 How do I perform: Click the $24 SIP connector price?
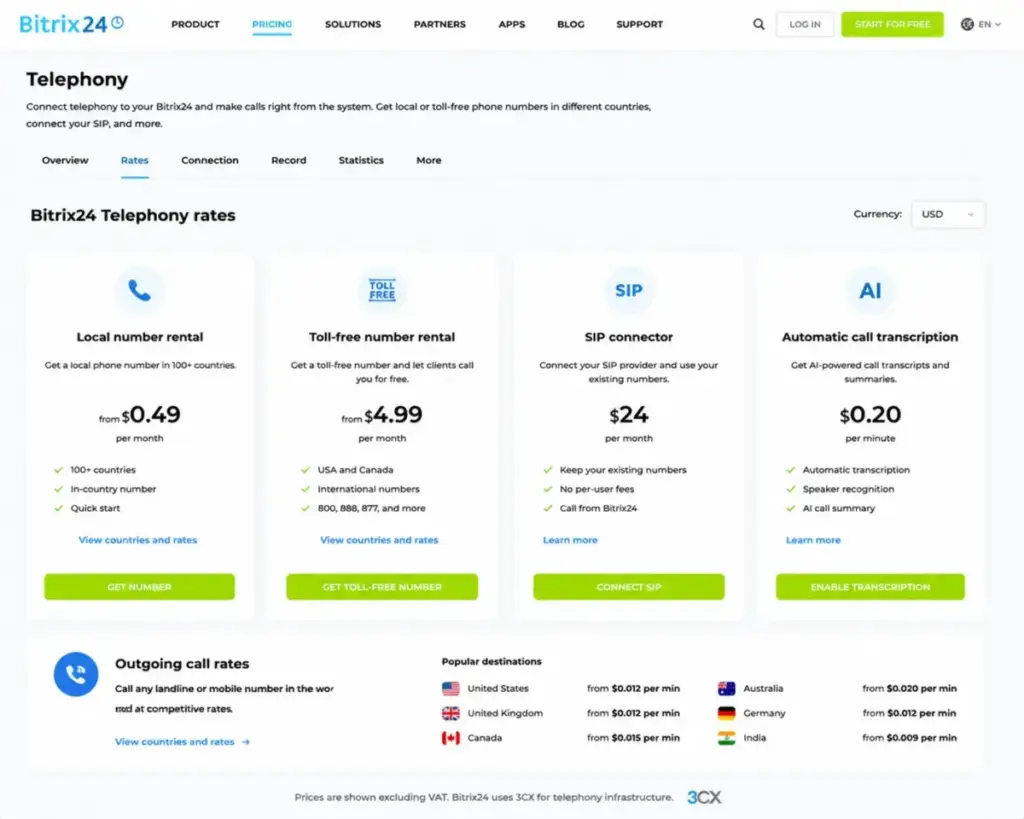pyautogui.click(x=628, y=415)
